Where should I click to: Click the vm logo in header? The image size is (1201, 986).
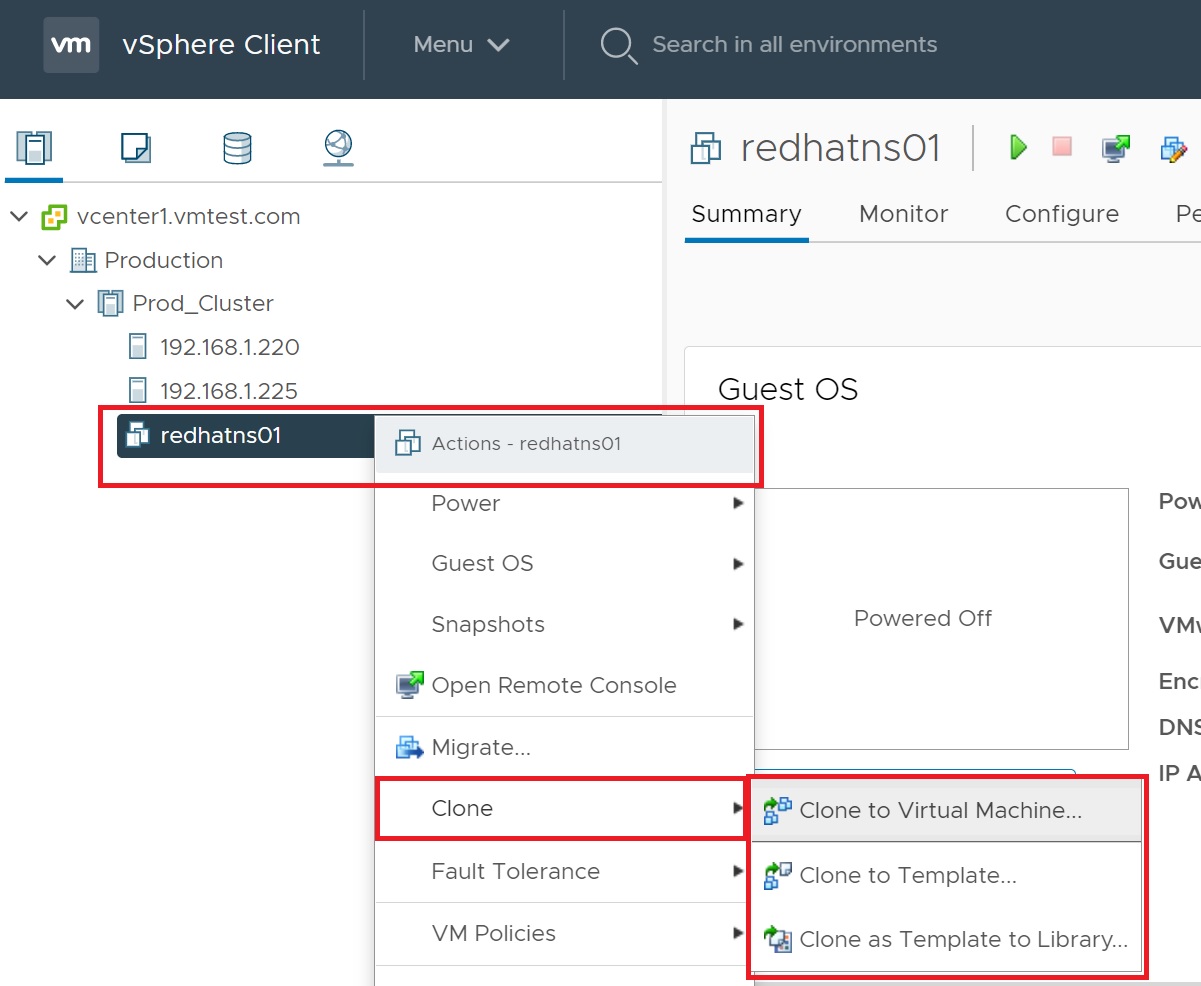pos(71,45)
